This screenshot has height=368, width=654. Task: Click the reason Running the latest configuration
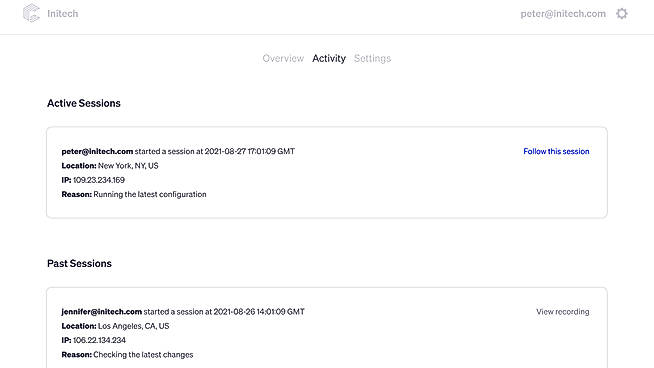pos(150,194)
